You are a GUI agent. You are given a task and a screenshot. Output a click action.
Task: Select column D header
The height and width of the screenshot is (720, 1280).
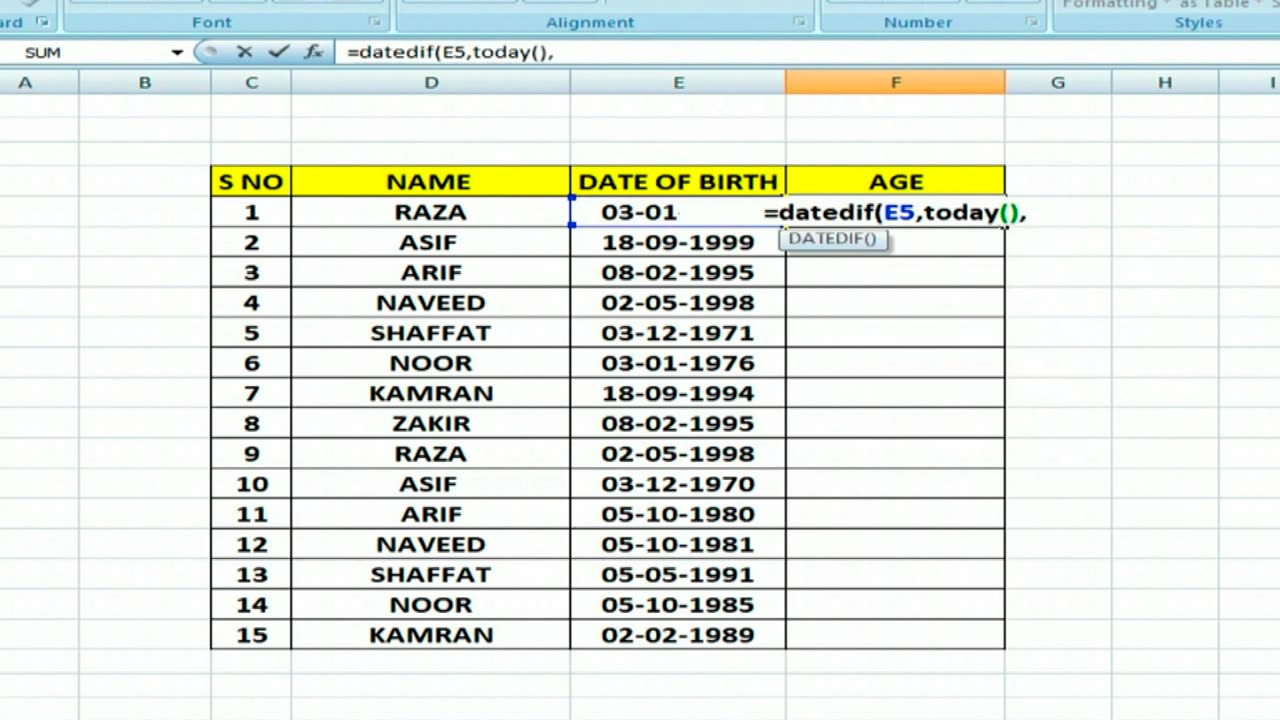click(x=431, y=83)
